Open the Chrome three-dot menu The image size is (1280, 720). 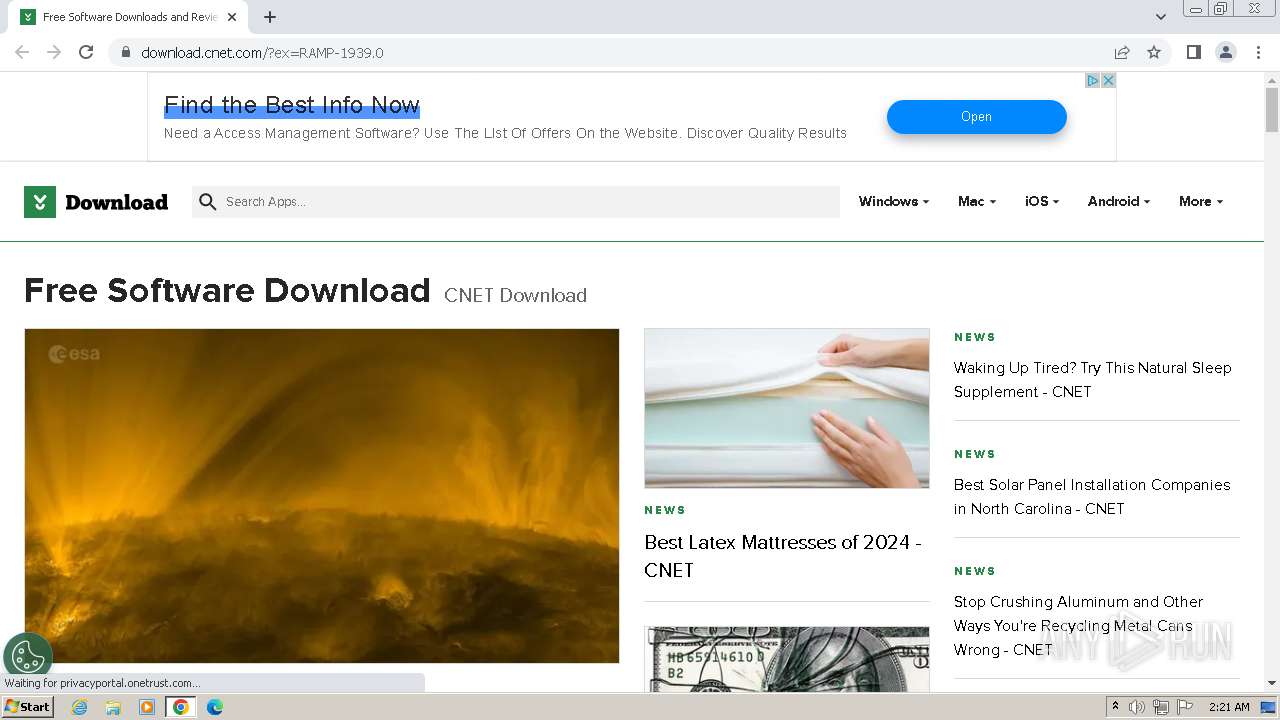pyautogui.click(x=1258, y=52)
